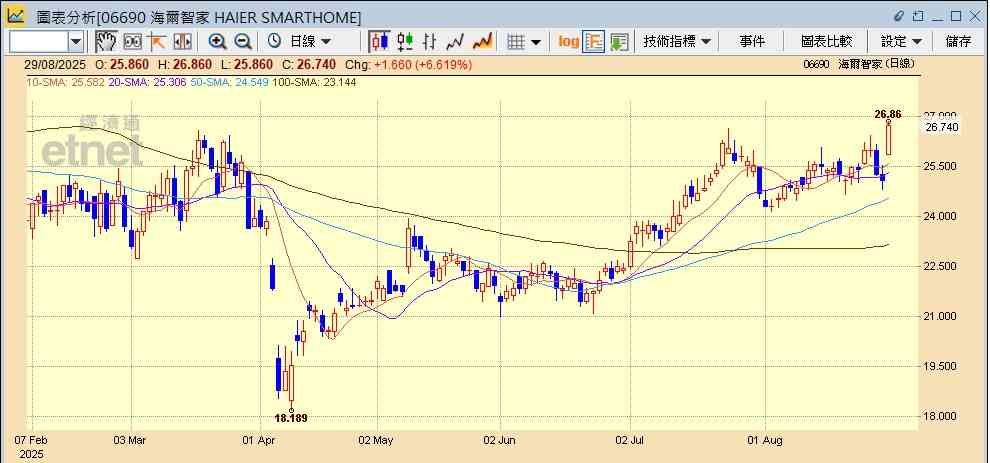Click the 50-SMA: 24.549 legend label

[x=229, y=82]
